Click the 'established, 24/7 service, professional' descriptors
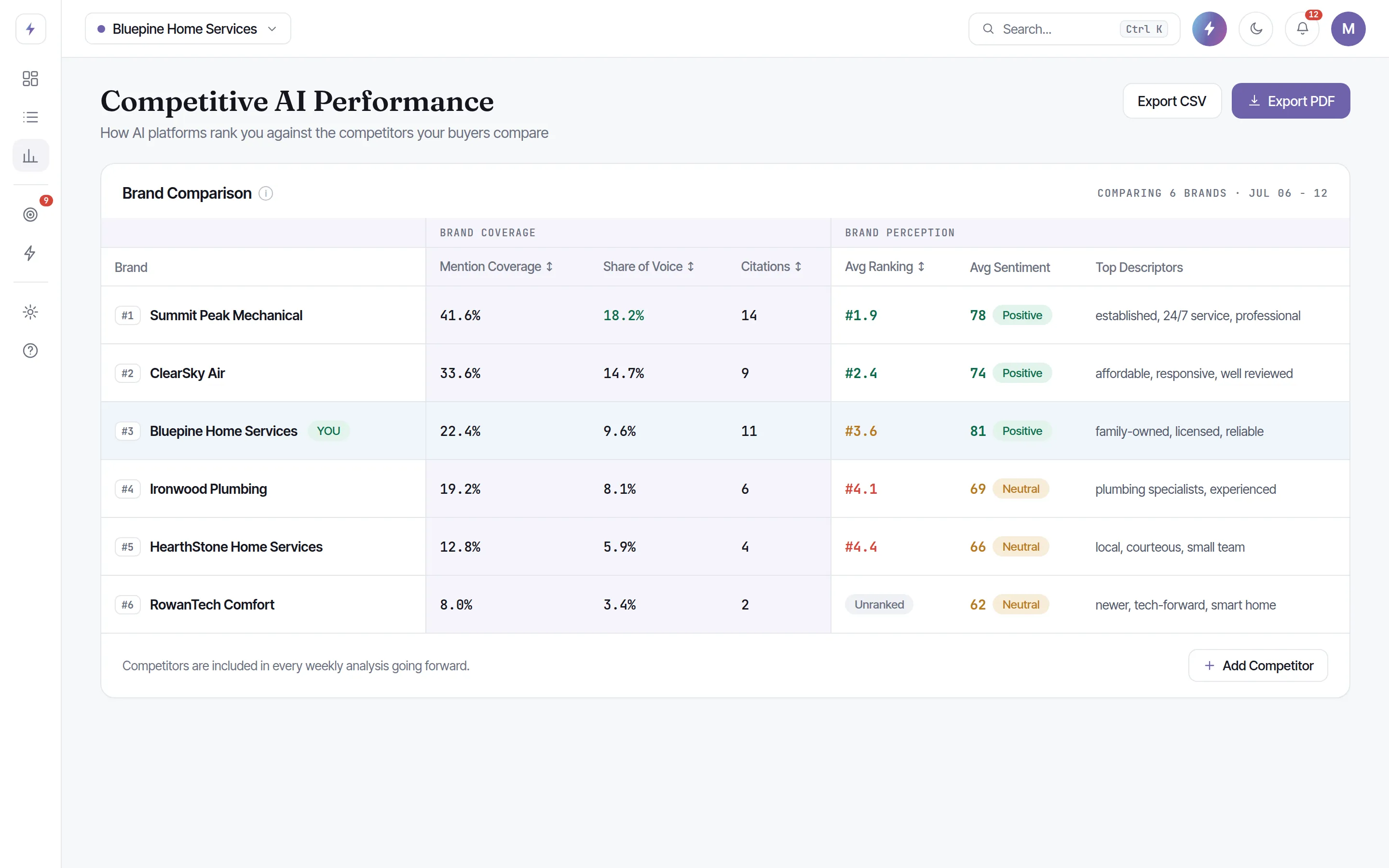 click(x=1198, y=316)
